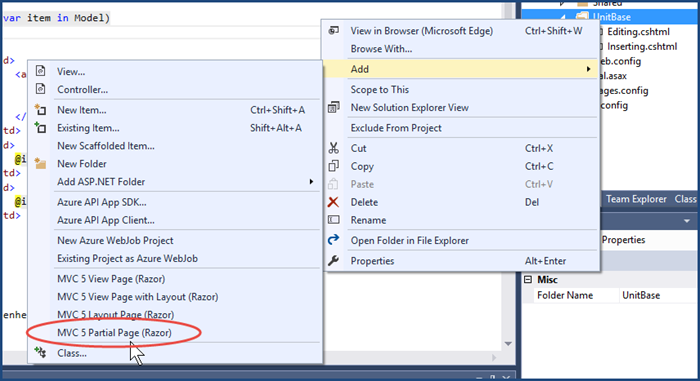Open Inserting.cshtml in Solution Explorer
The image size is (700, 381).
(x=642, y=46)
